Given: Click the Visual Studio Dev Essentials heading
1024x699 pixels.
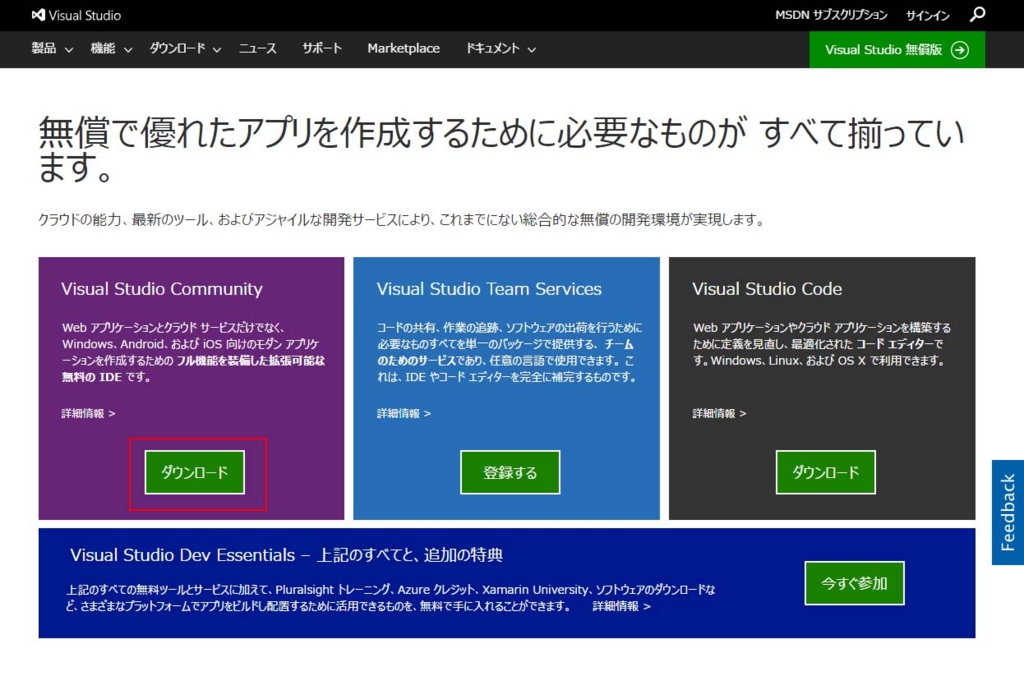Looking at the screenshot, I should click(x=286, y=555).
